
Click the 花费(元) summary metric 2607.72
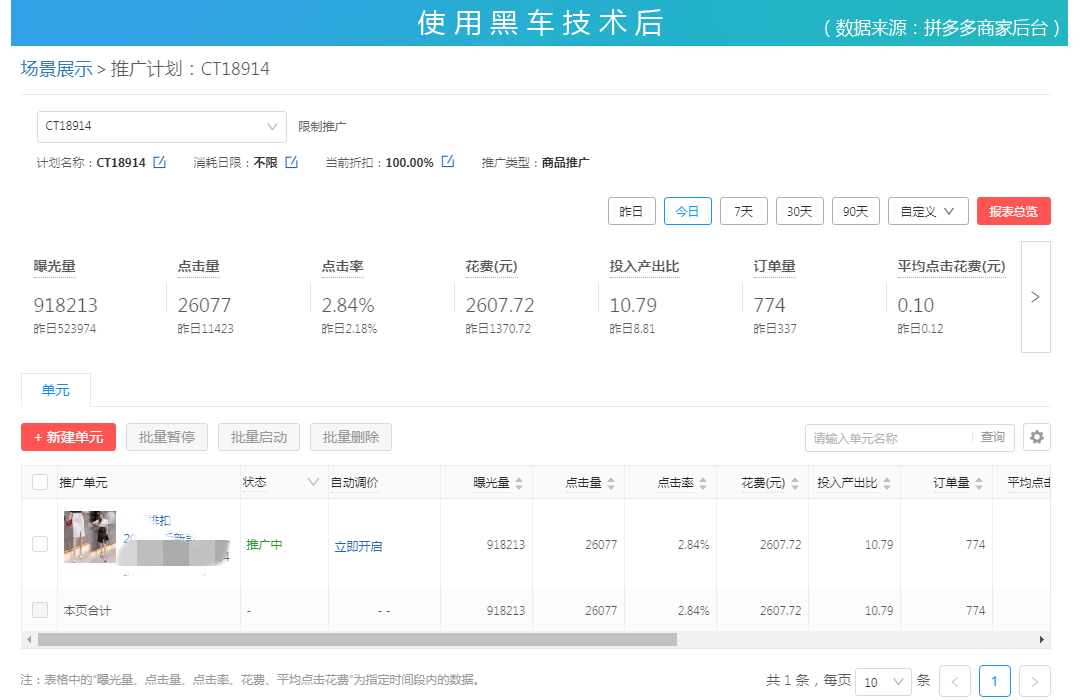point(500,305)
